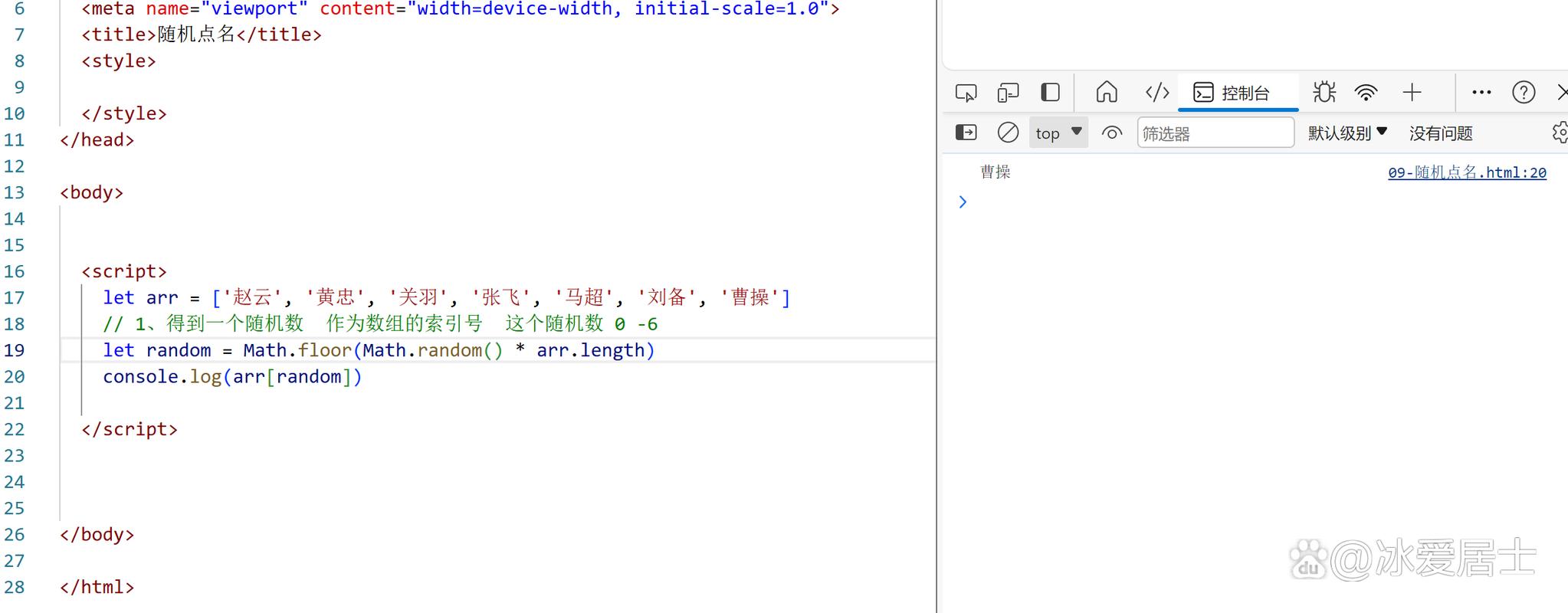Click line number 17 in the gutter
Screen dimensions: 1568x613
pyautogui.click(x=15, y=297)
